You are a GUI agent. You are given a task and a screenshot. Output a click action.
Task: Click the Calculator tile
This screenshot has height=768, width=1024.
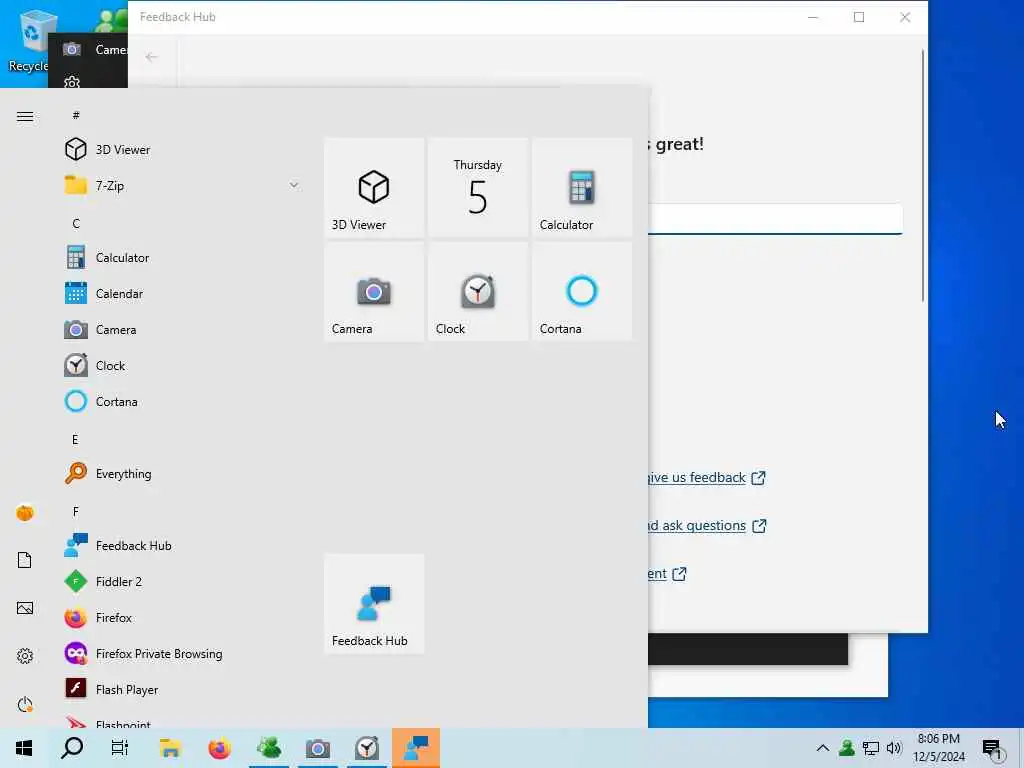581,187
